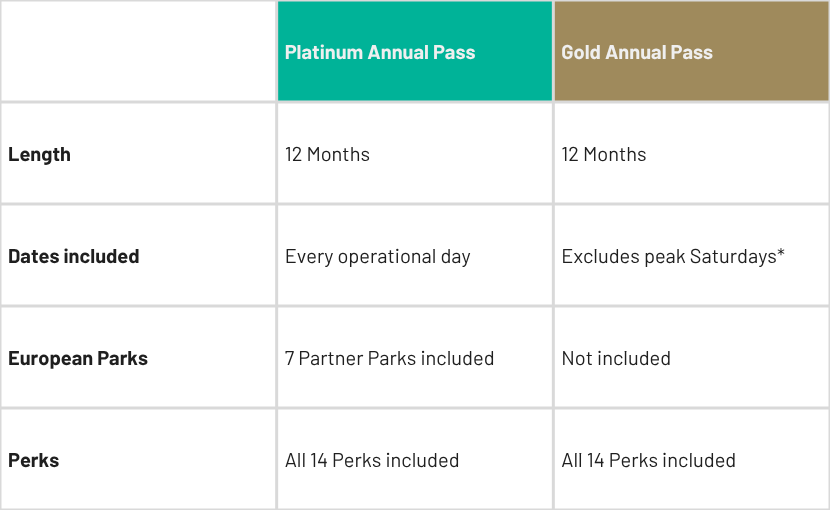Select the European Parks row label
The image size is (830, 510).
tap(78, 358)
